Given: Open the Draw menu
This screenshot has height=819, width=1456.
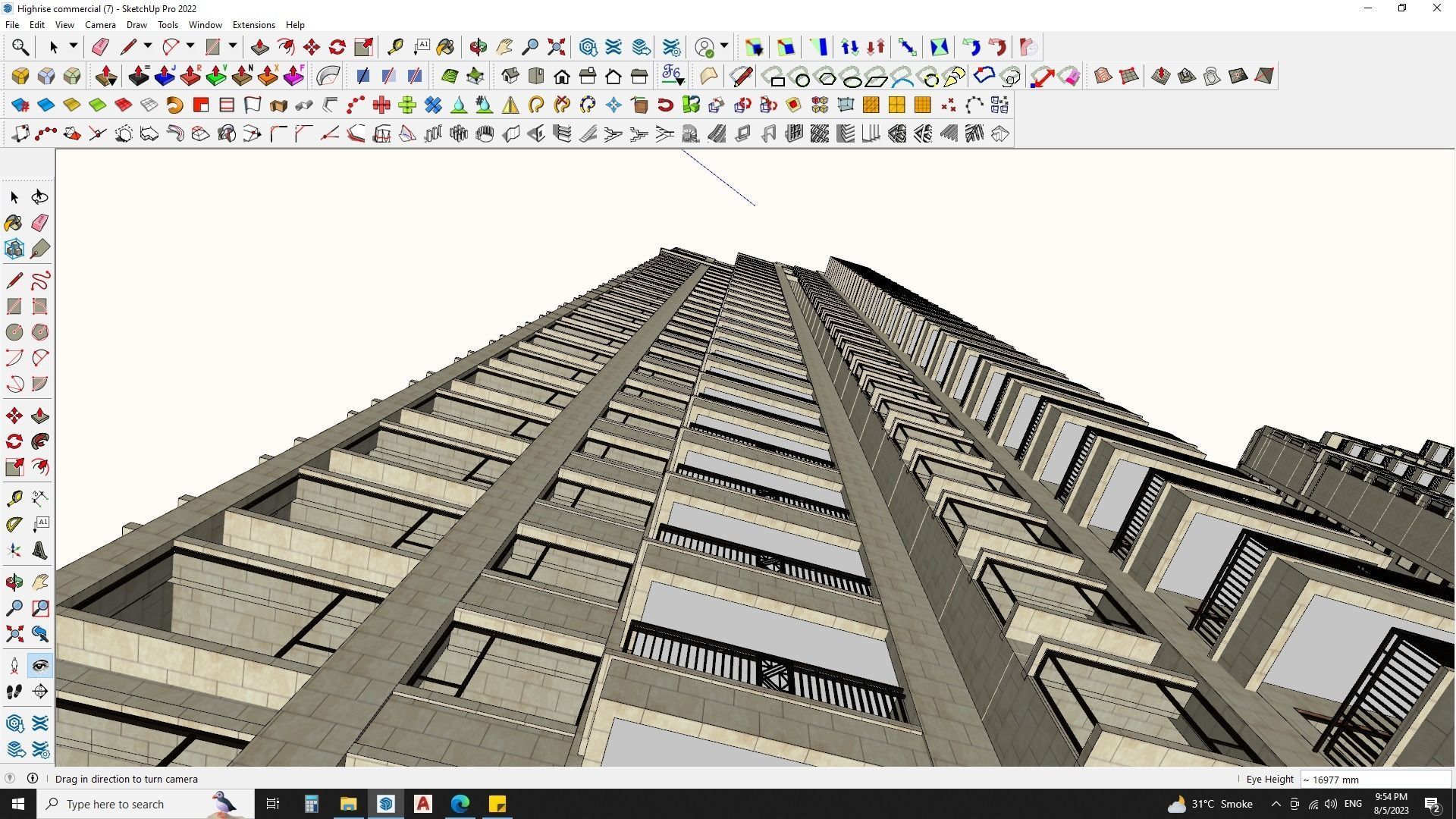Looking at the screenshot, I should click(136, 25).
